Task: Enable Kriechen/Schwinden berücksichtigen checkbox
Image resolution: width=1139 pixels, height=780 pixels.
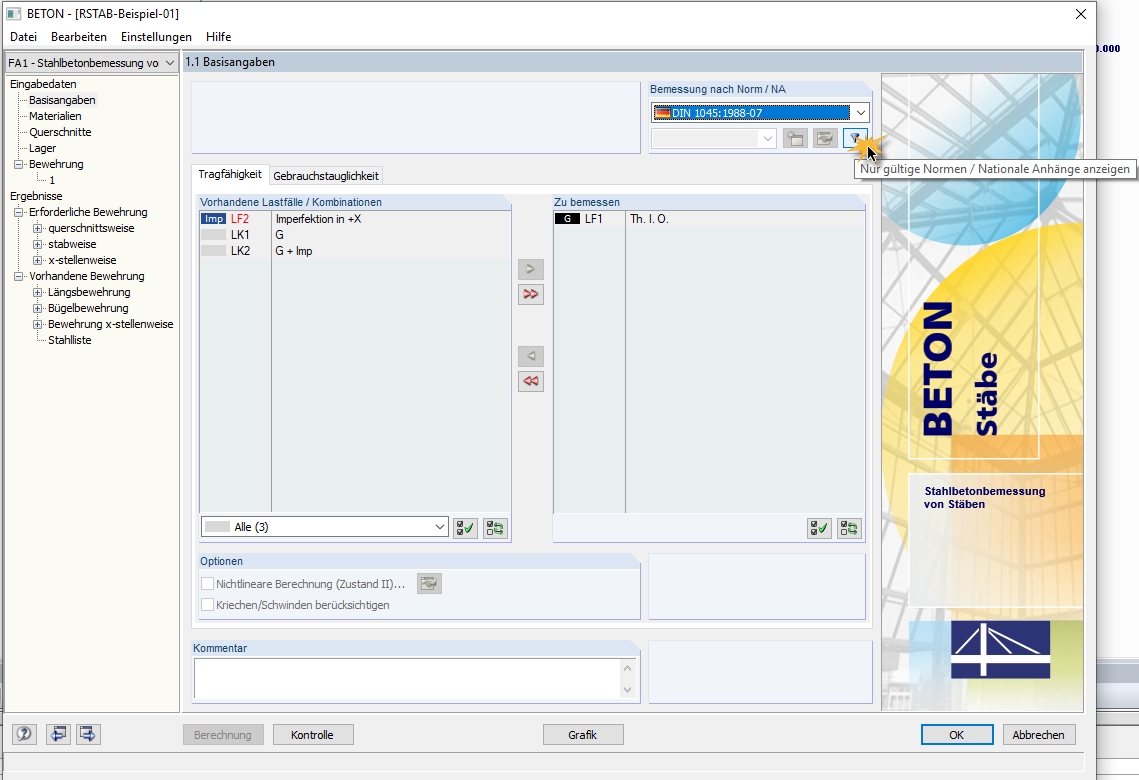Action: (x=208, y=605)
